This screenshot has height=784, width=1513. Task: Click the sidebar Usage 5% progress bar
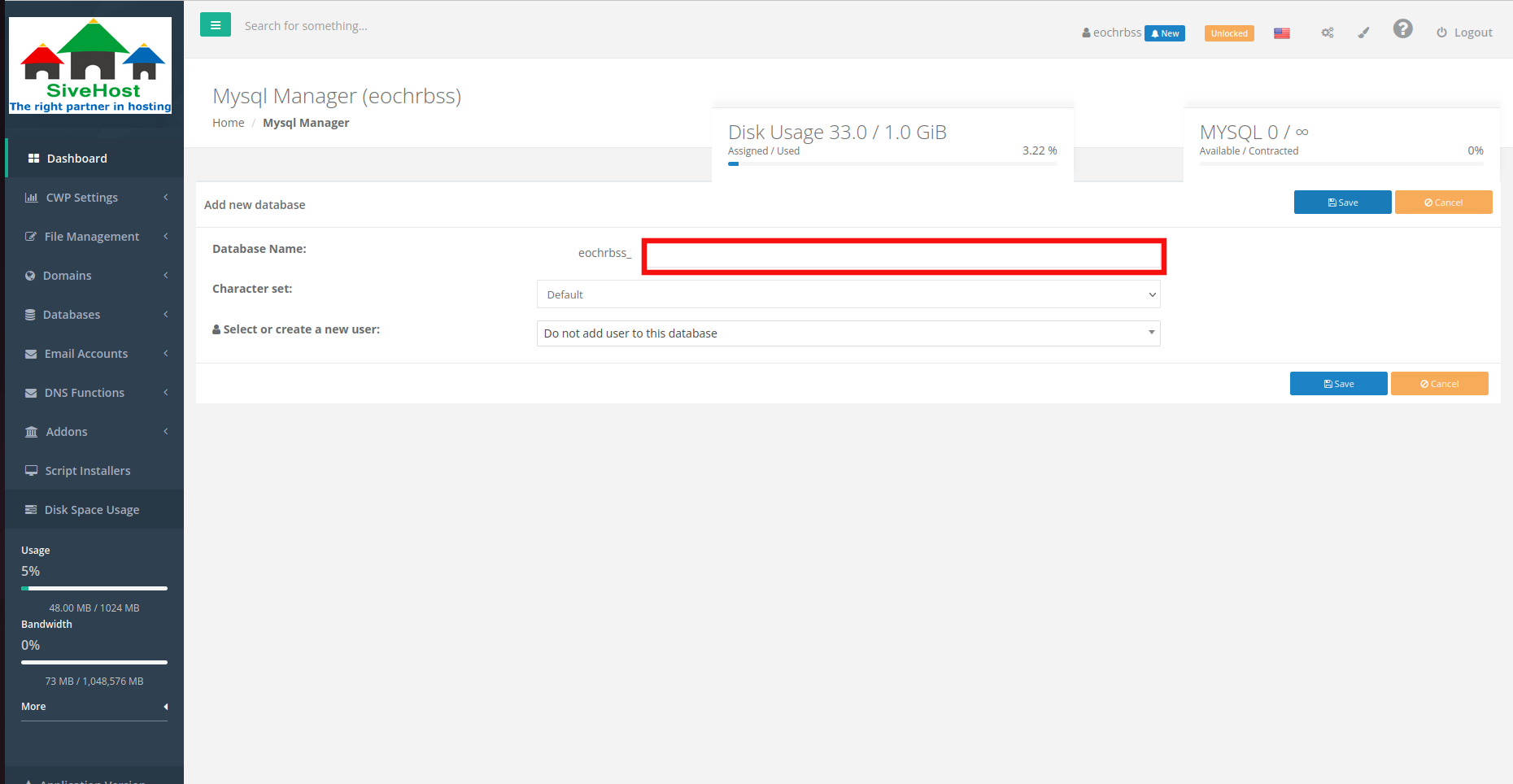pyautogui.click(x=94, y=588)
